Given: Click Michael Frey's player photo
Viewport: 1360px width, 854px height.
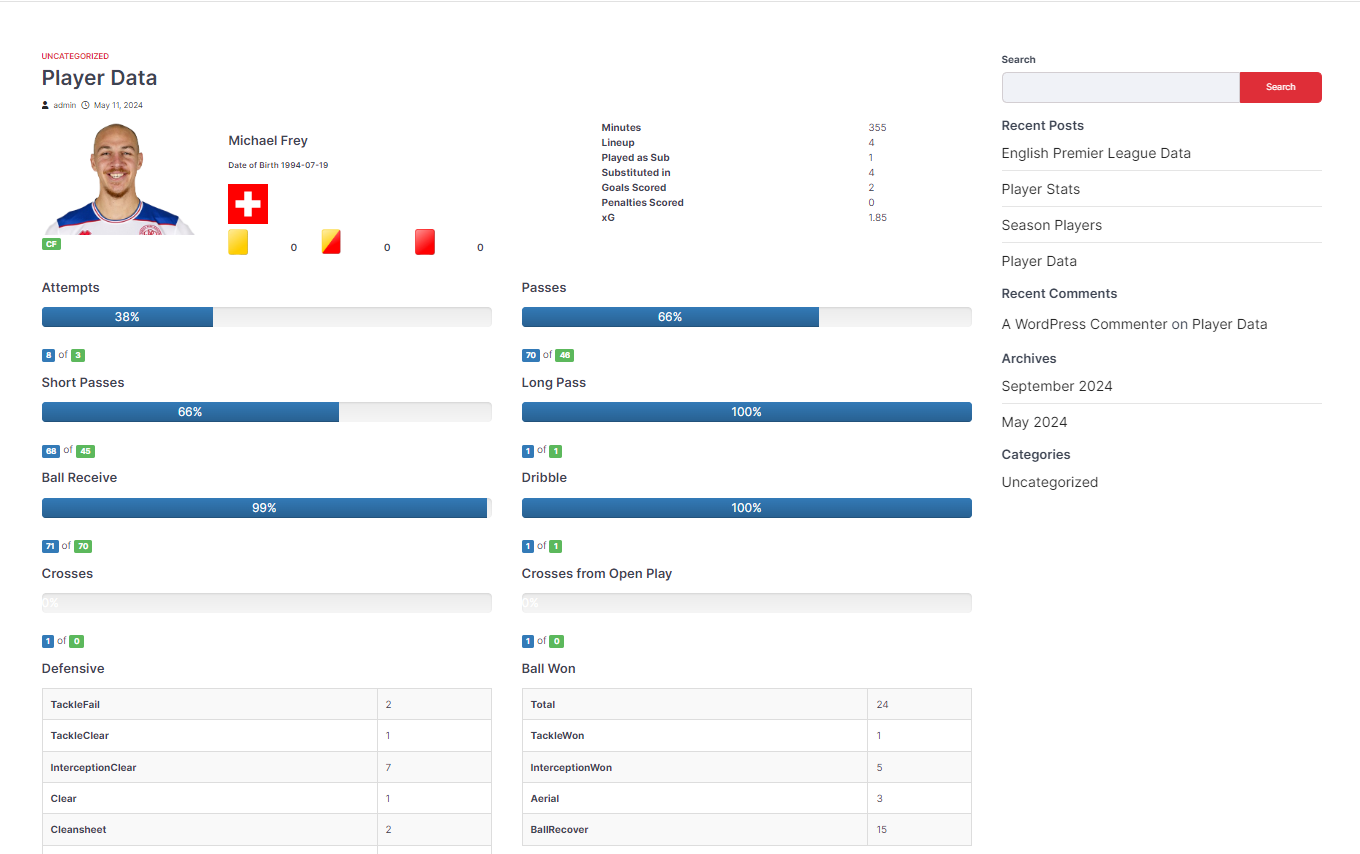Looking at the screenshot, I should click(118, 180).
